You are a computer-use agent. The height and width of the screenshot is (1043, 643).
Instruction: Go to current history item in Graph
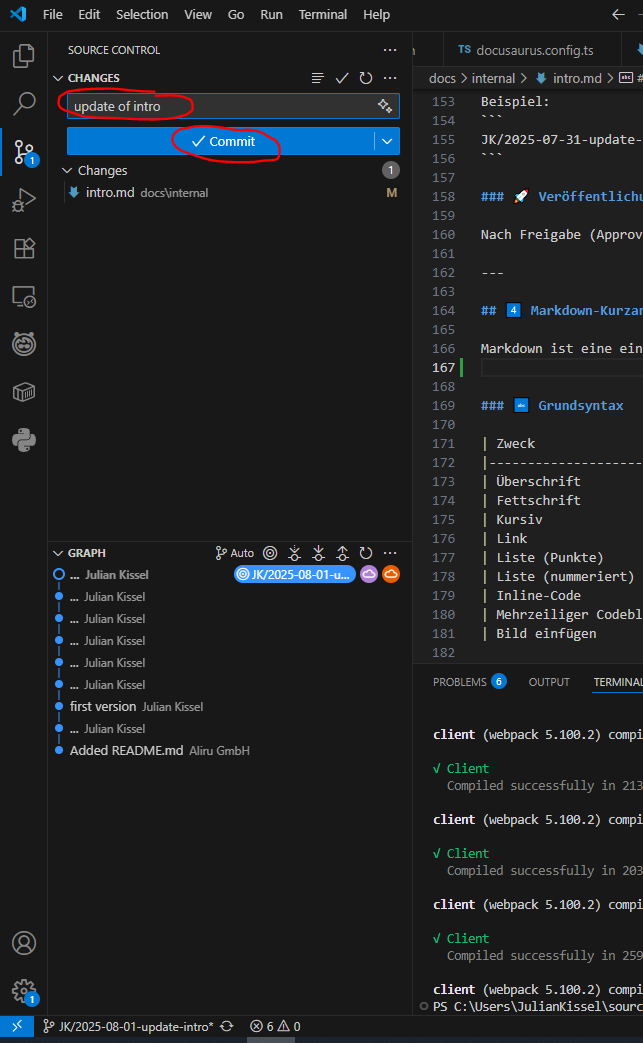pos(270,553)
